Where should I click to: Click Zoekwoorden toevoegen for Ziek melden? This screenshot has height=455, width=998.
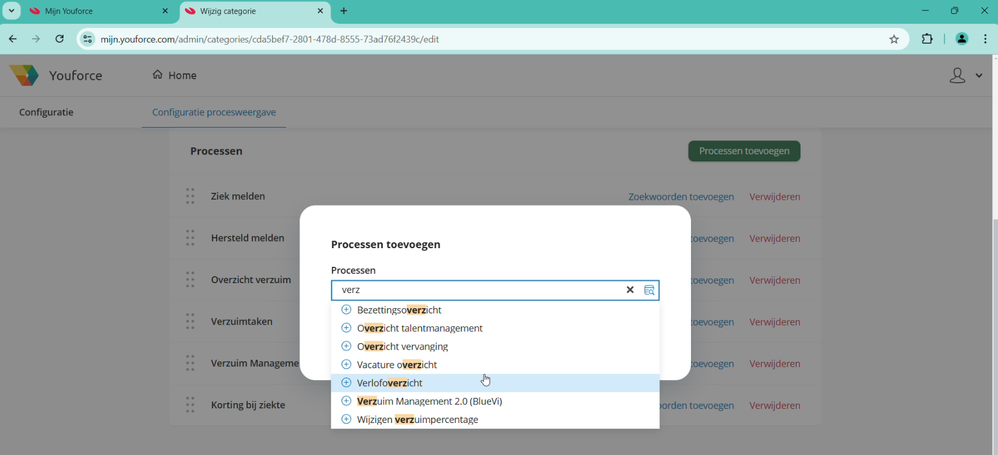click(681, 197)
